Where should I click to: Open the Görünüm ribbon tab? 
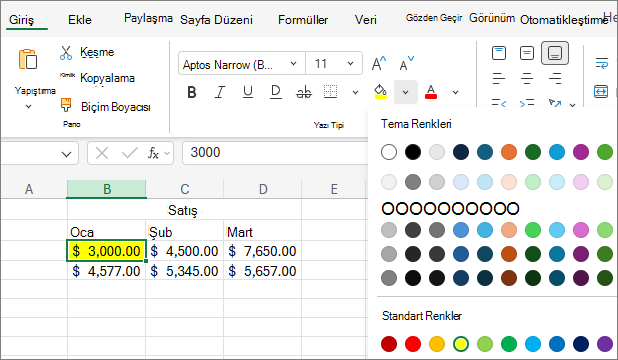[492, 18]
